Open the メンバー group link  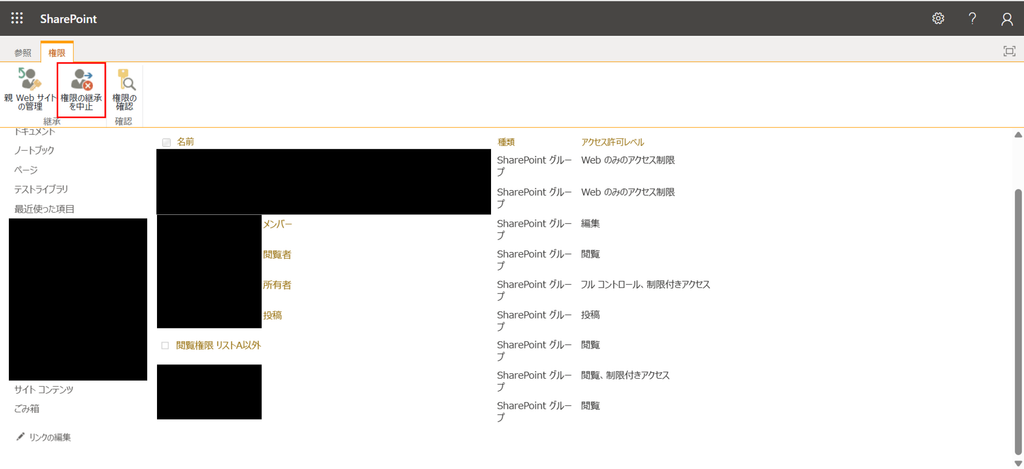(x=277, y=223)
